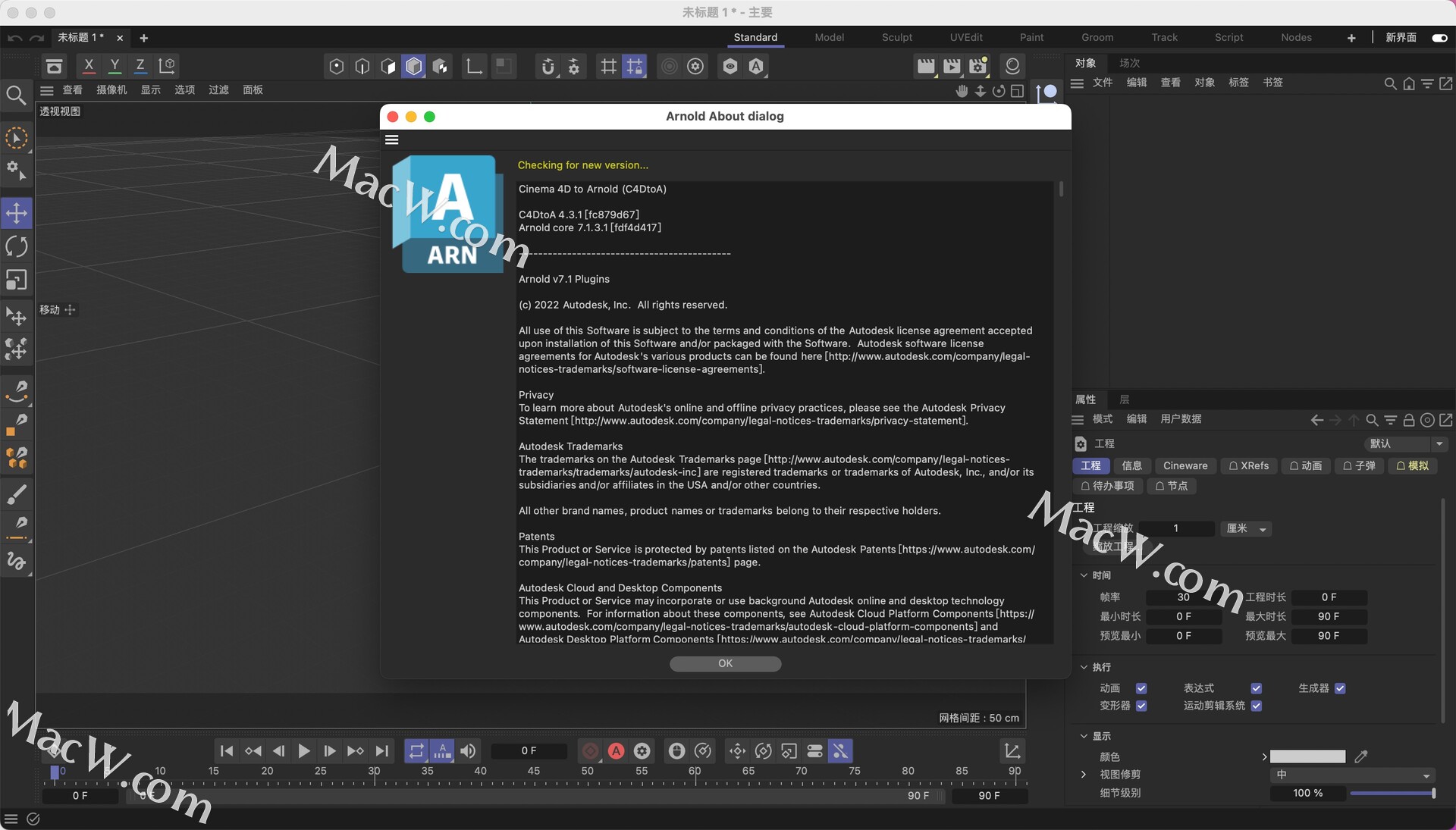This screenshot has width=1456, height=830.
Task: Open the hamburger menu in Arnold dialog
Action: click(392, 139)
